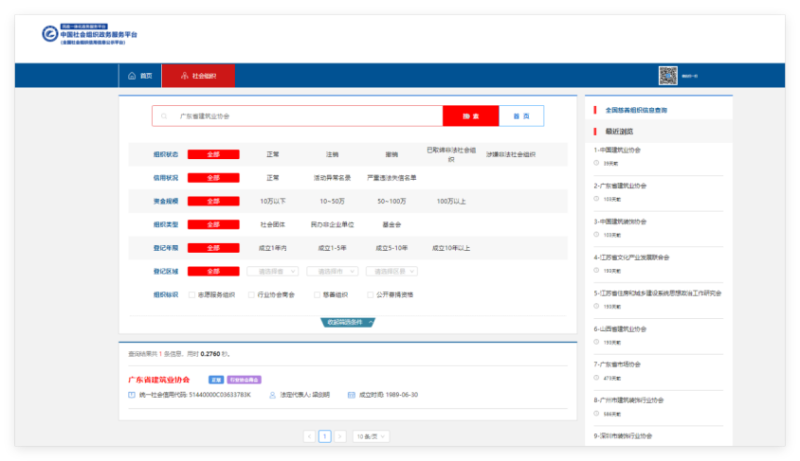Image resolution: width=800 pixels, height=461 pixels.
Task: Click the QR code image in the navigation bar
Action: pos(667,76)
